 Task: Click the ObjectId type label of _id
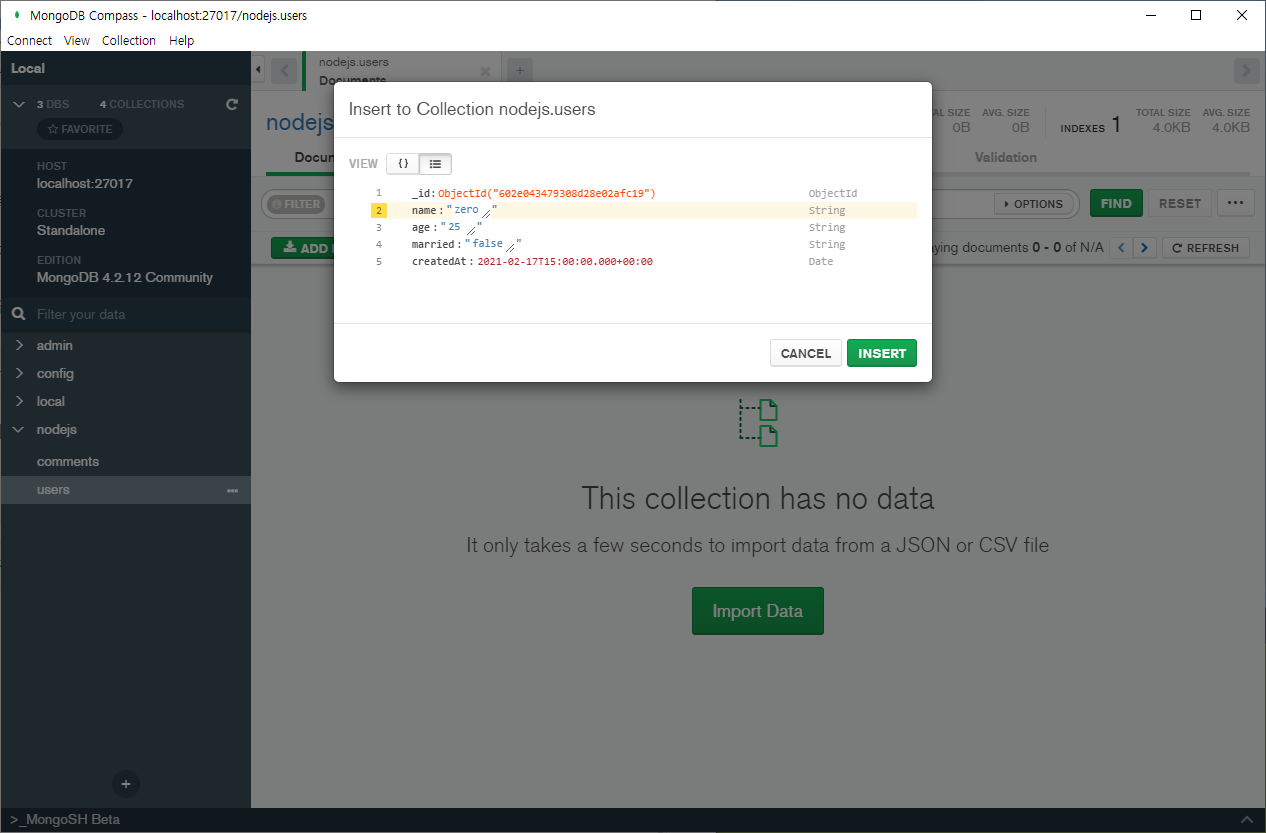[x=833, y=193]
